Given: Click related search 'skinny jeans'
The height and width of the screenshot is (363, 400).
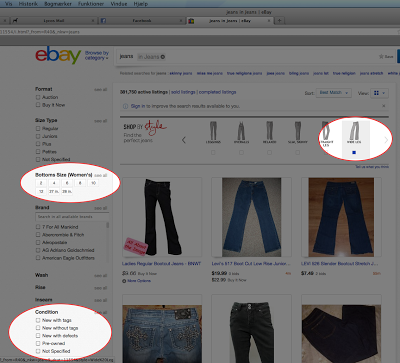Looking at the screenshot, I should 181,73.
